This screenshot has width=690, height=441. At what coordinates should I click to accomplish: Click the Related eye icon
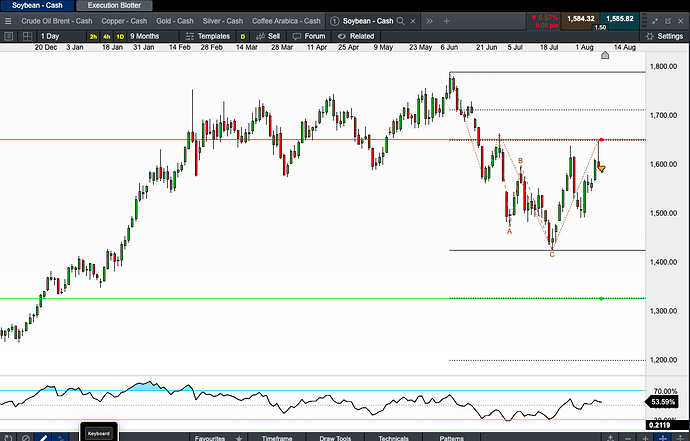pos(342,36)
